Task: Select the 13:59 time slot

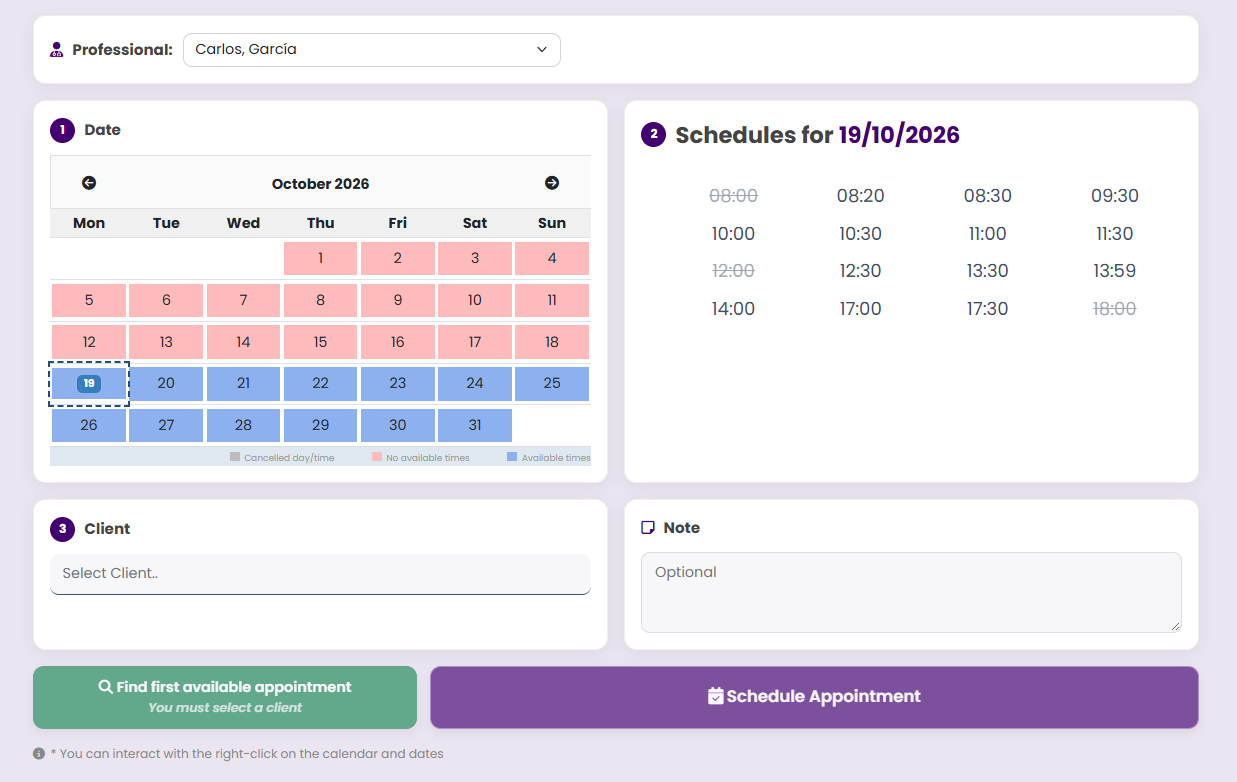Action: pos(1115,271)
